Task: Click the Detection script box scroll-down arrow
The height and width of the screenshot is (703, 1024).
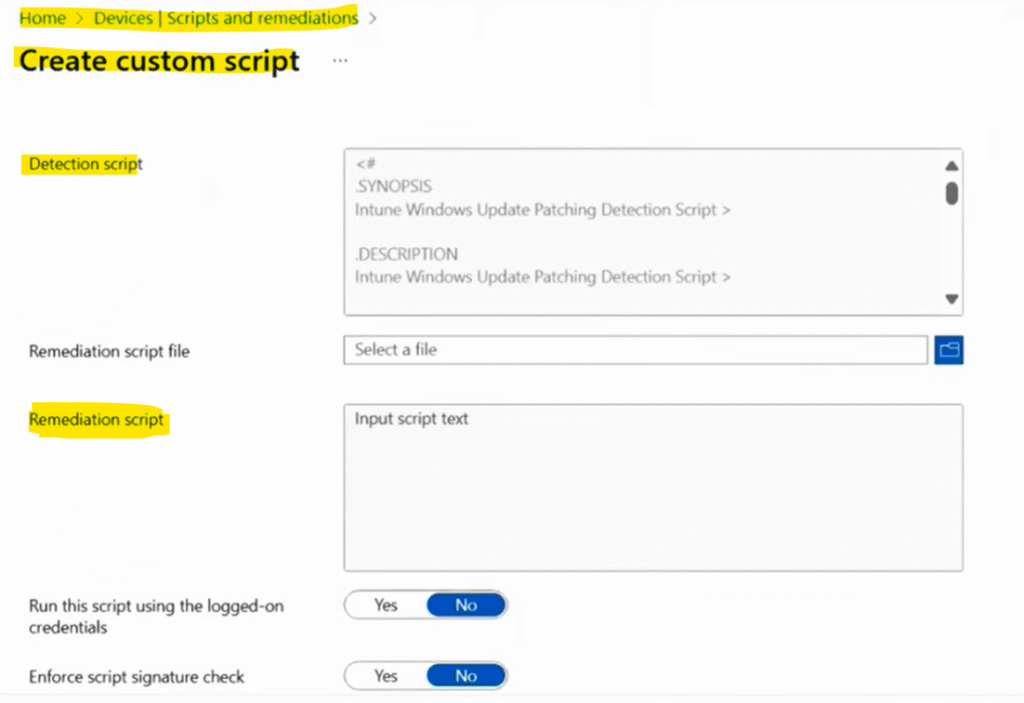Action: (952, 299)
